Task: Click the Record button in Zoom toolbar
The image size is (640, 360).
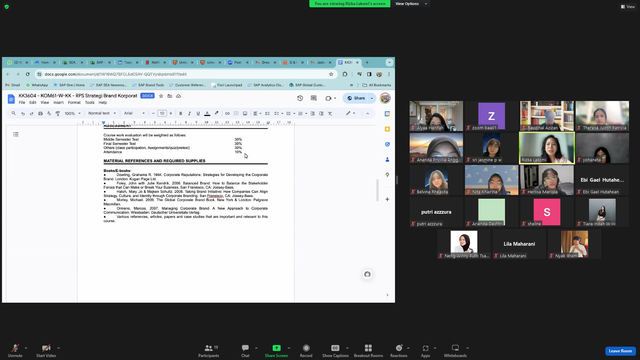Action: point(306,350)
